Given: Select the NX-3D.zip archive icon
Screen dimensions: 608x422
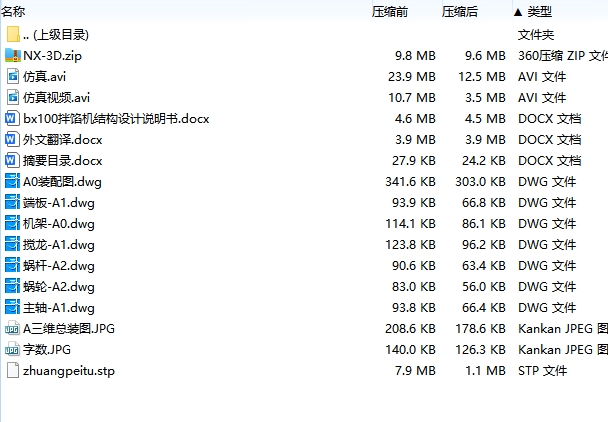Looking at the screenshot, I should (x=13, y=55).
